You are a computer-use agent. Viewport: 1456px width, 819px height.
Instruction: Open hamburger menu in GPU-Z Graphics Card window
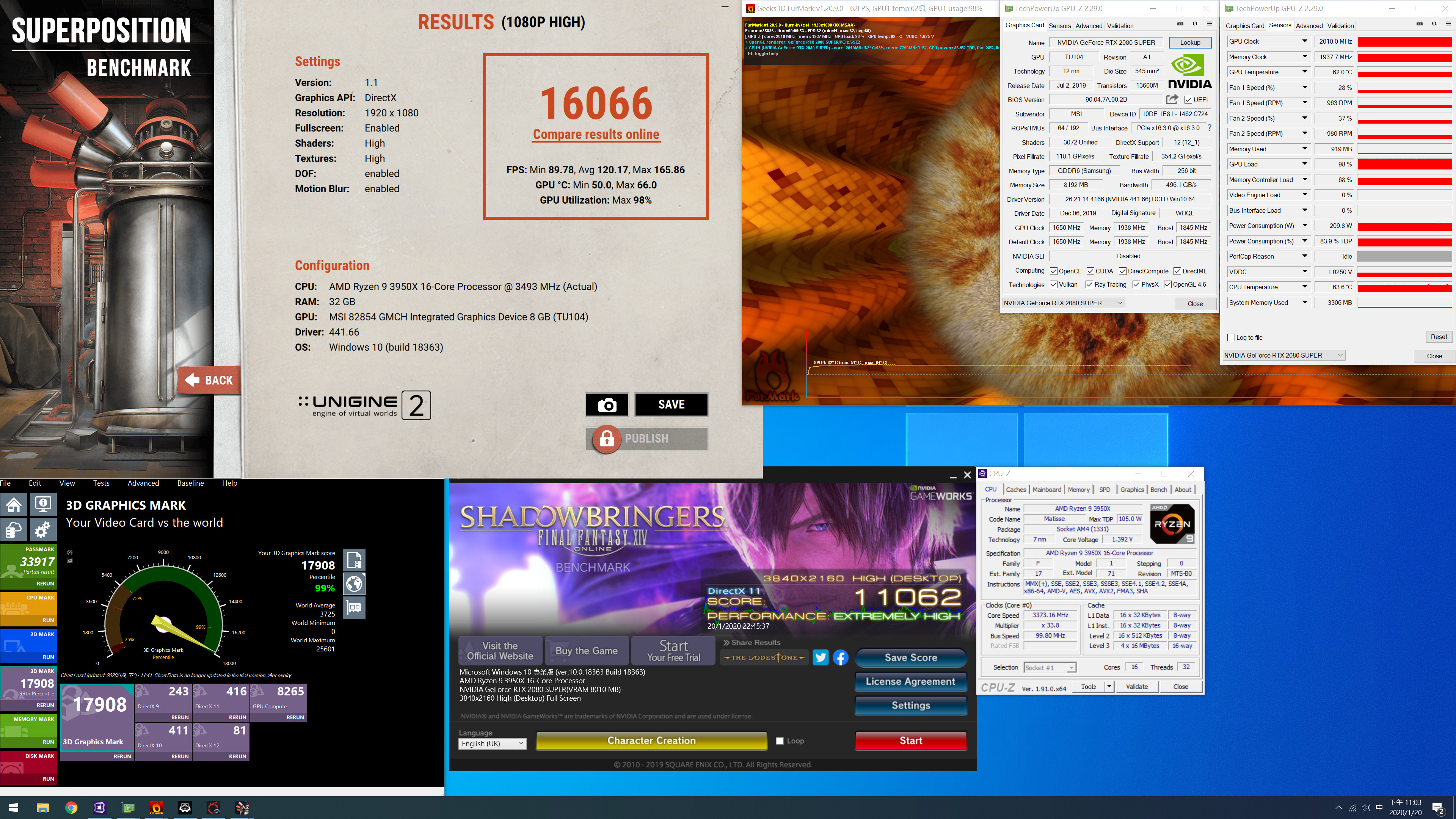(1209, 24)
